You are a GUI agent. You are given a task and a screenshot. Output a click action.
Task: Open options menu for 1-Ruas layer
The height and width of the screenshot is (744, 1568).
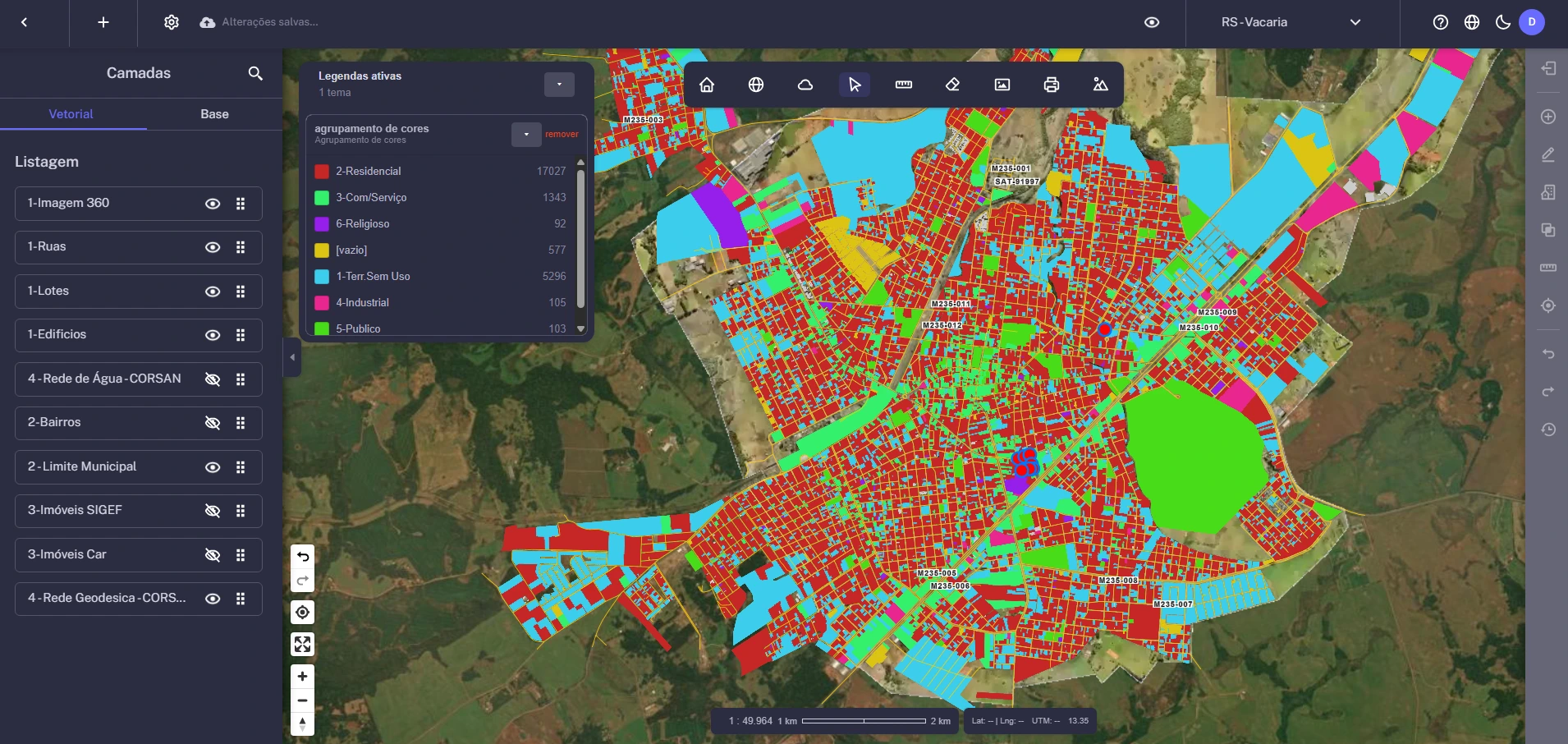241,247
